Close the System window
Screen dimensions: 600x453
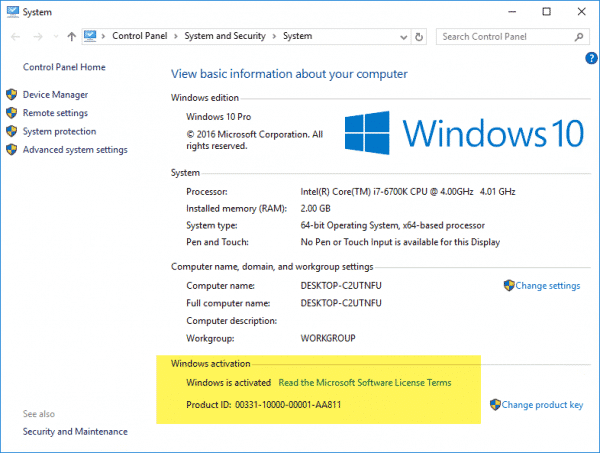coord(581,12)
